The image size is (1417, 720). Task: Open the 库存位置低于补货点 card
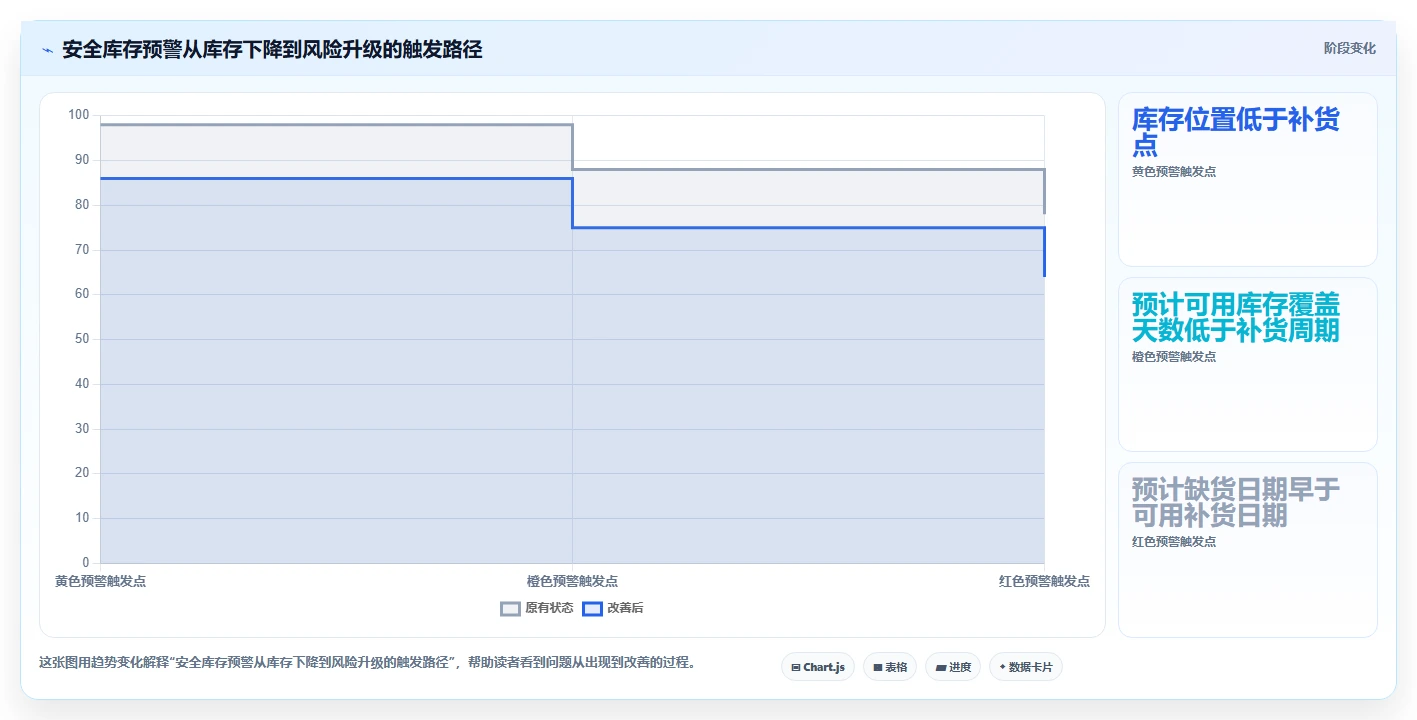pos(1248,180)
